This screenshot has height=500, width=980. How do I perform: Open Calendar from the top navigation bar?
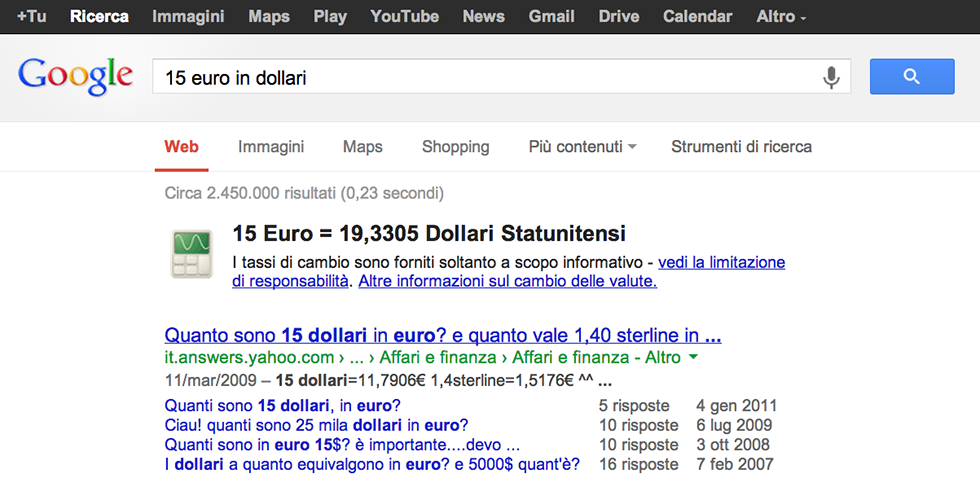point(697,16)
